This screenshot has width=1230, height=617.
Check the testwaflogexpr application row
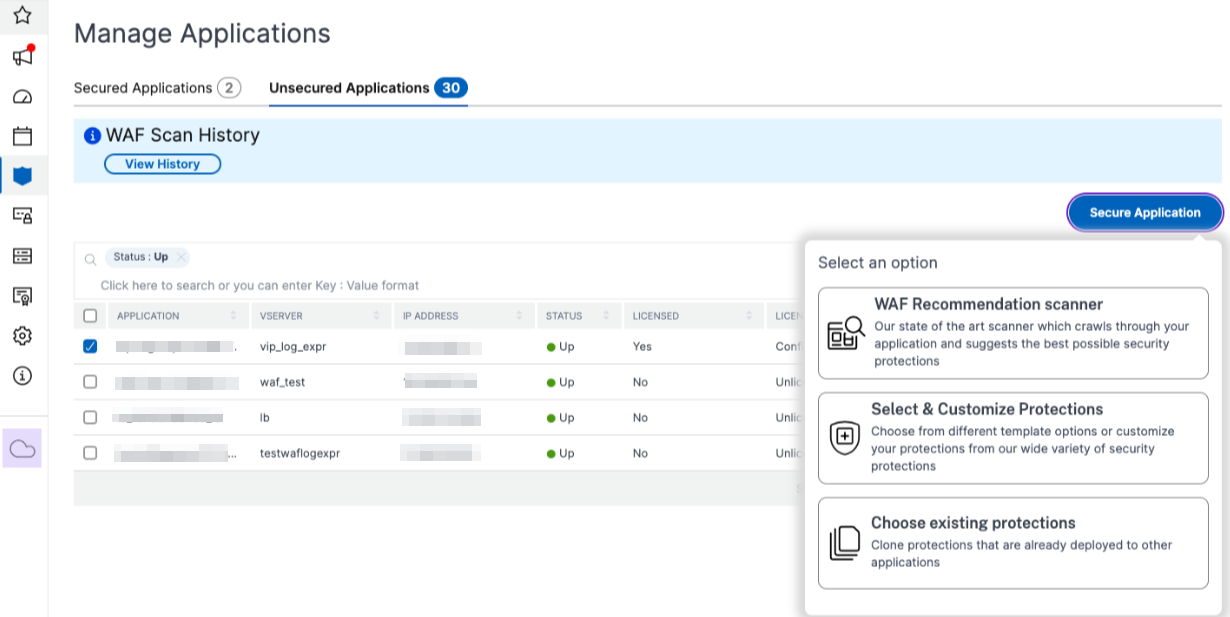[90, 453]
